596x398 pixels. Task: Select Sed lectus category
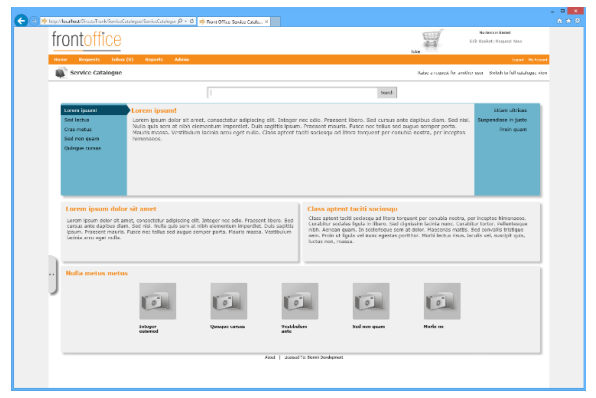[x=77, y=120]
